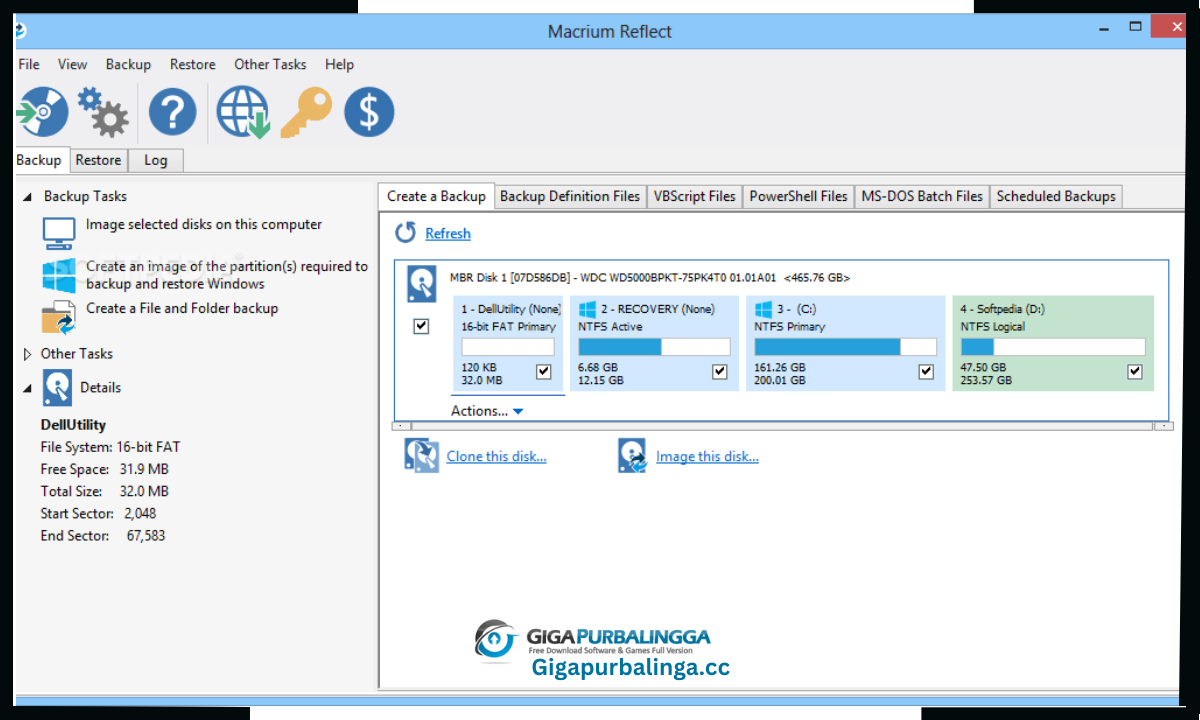1200x720 pixels.
Task: Click Create a File and Folder backup
Action: tap(182, 309)
